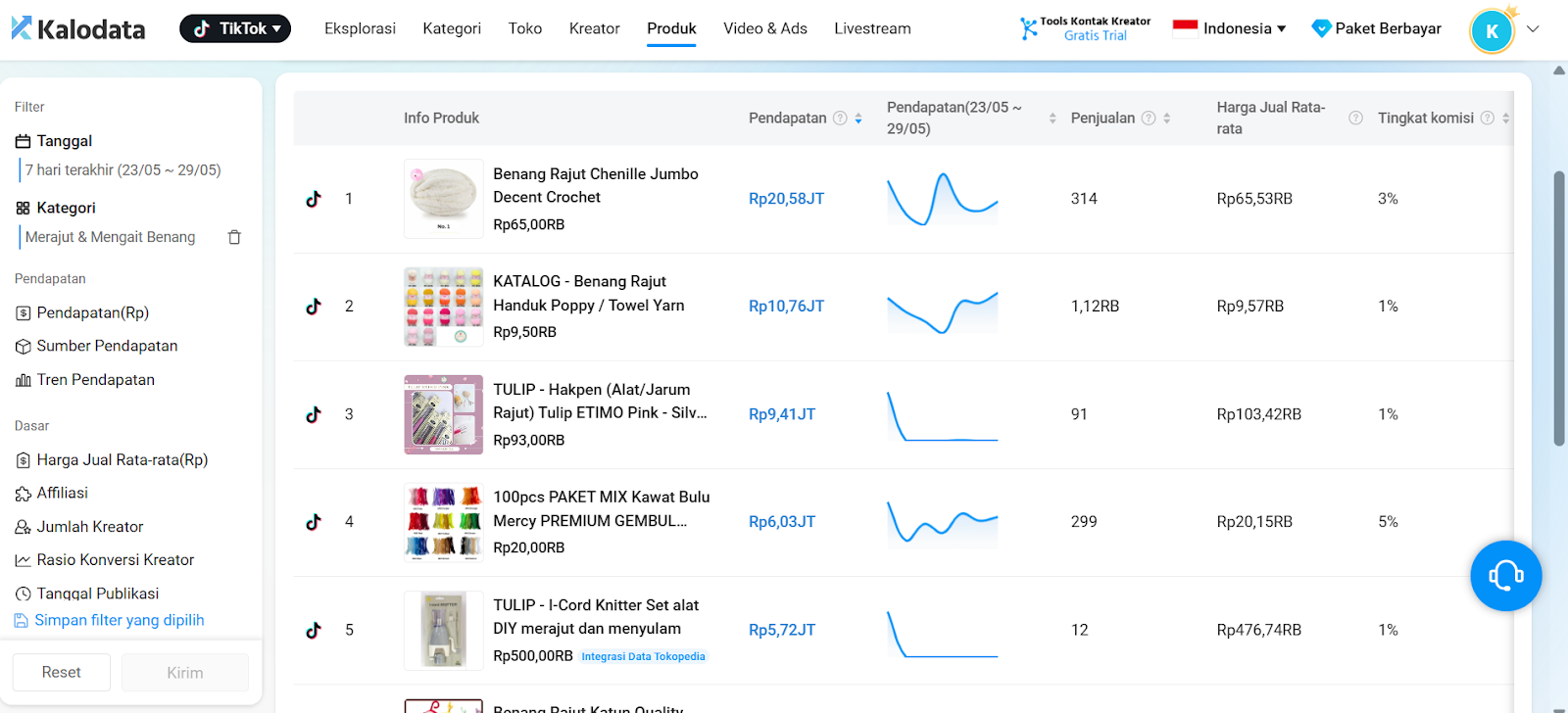Go to the Livestream tab
Viewport: 1568px width, 713px height.
[872, 28]
